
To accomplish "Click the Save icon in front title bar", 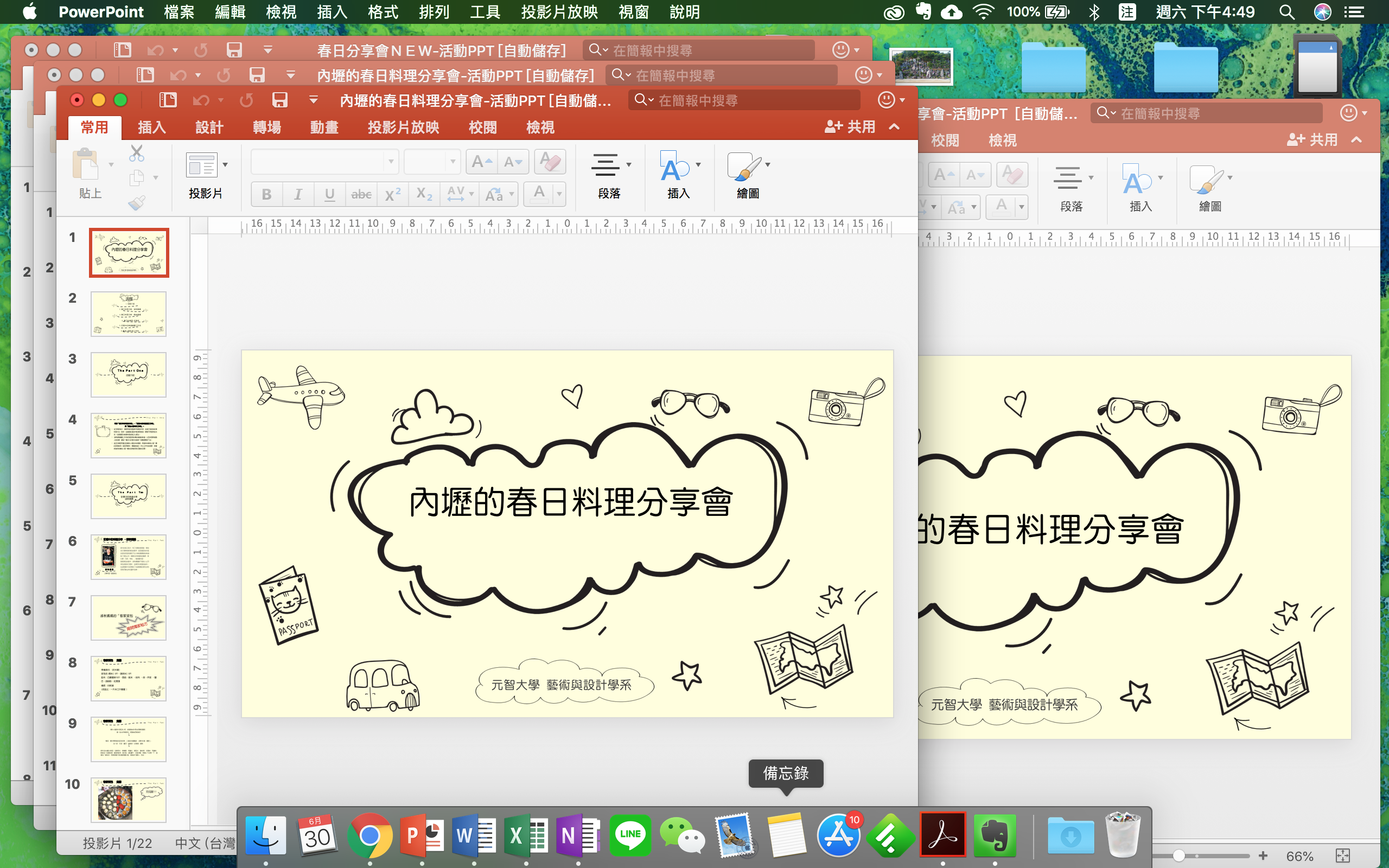I will pyautogui.click(x=279, y=100).
